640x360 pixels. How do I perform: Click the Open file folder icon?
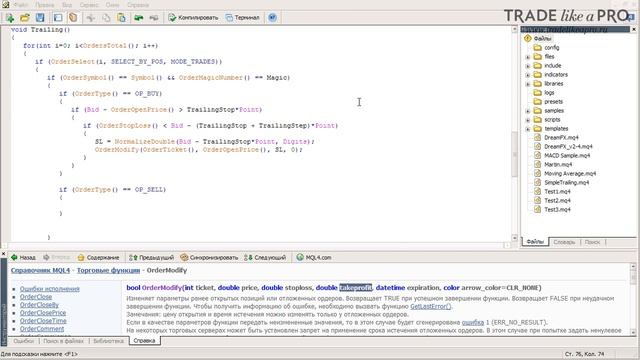pos(25,18)
